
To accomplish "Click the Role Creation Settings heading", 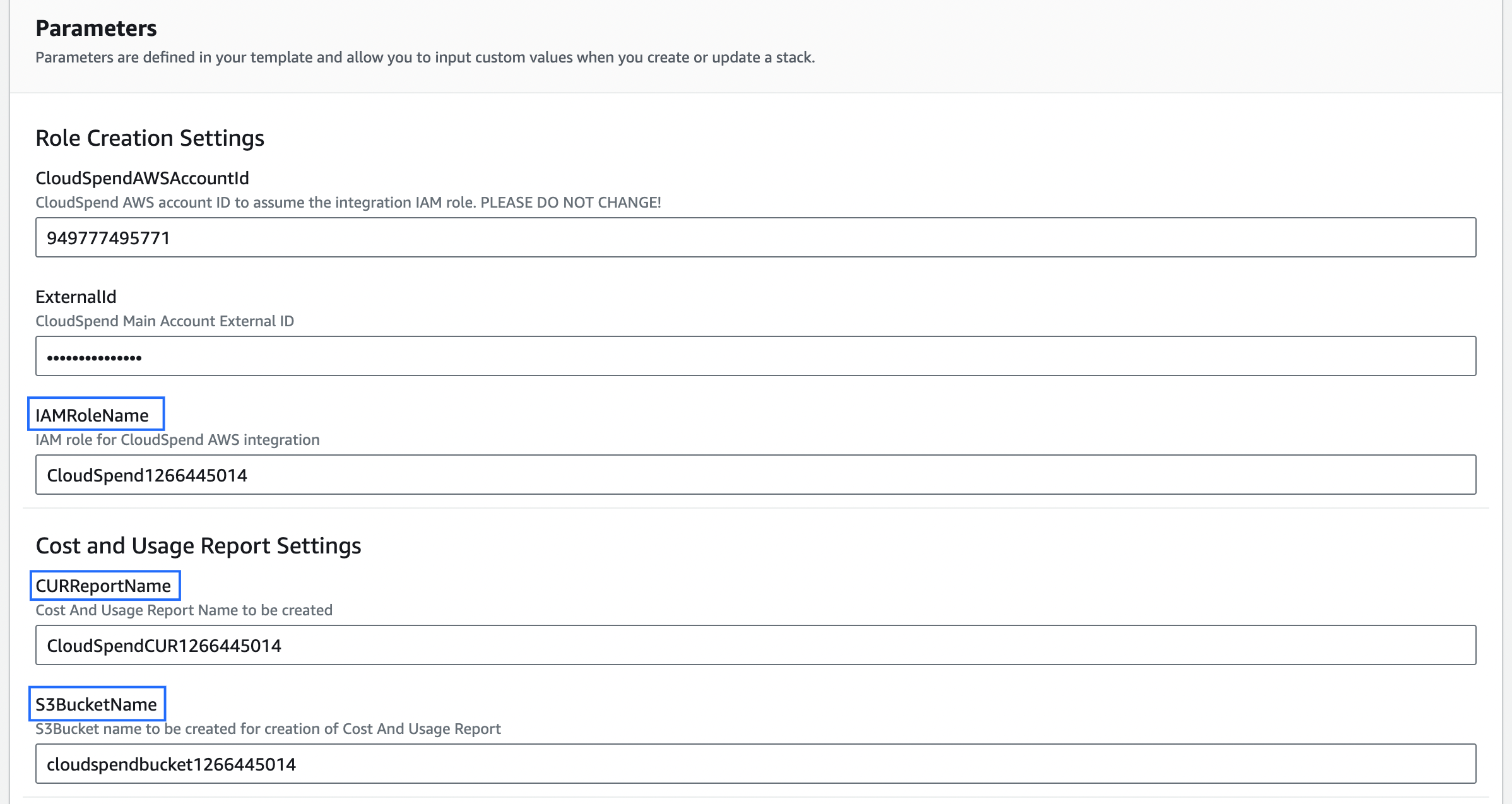I will [x=150, y=138].
